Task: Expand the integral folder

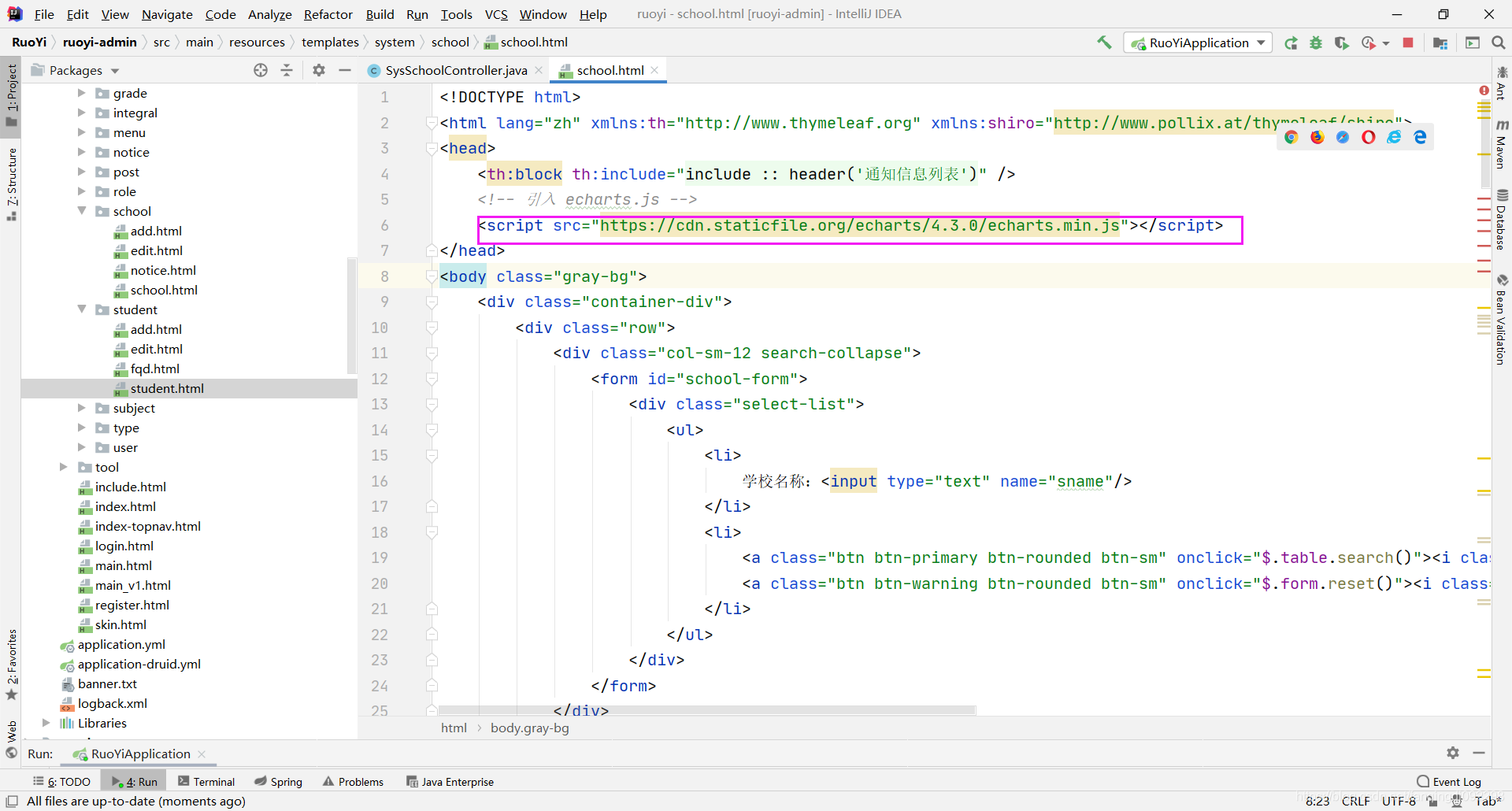Action: (x=81, y=113)
